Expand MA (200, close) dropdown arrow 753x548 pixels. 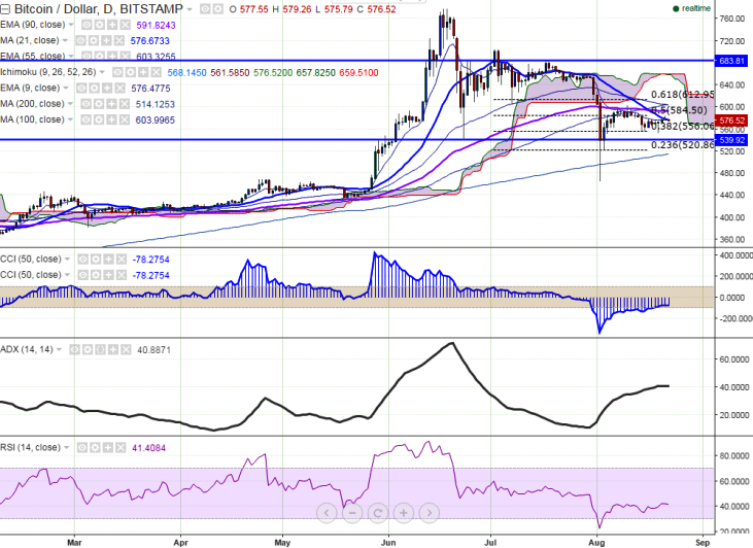tap(70, 104)
